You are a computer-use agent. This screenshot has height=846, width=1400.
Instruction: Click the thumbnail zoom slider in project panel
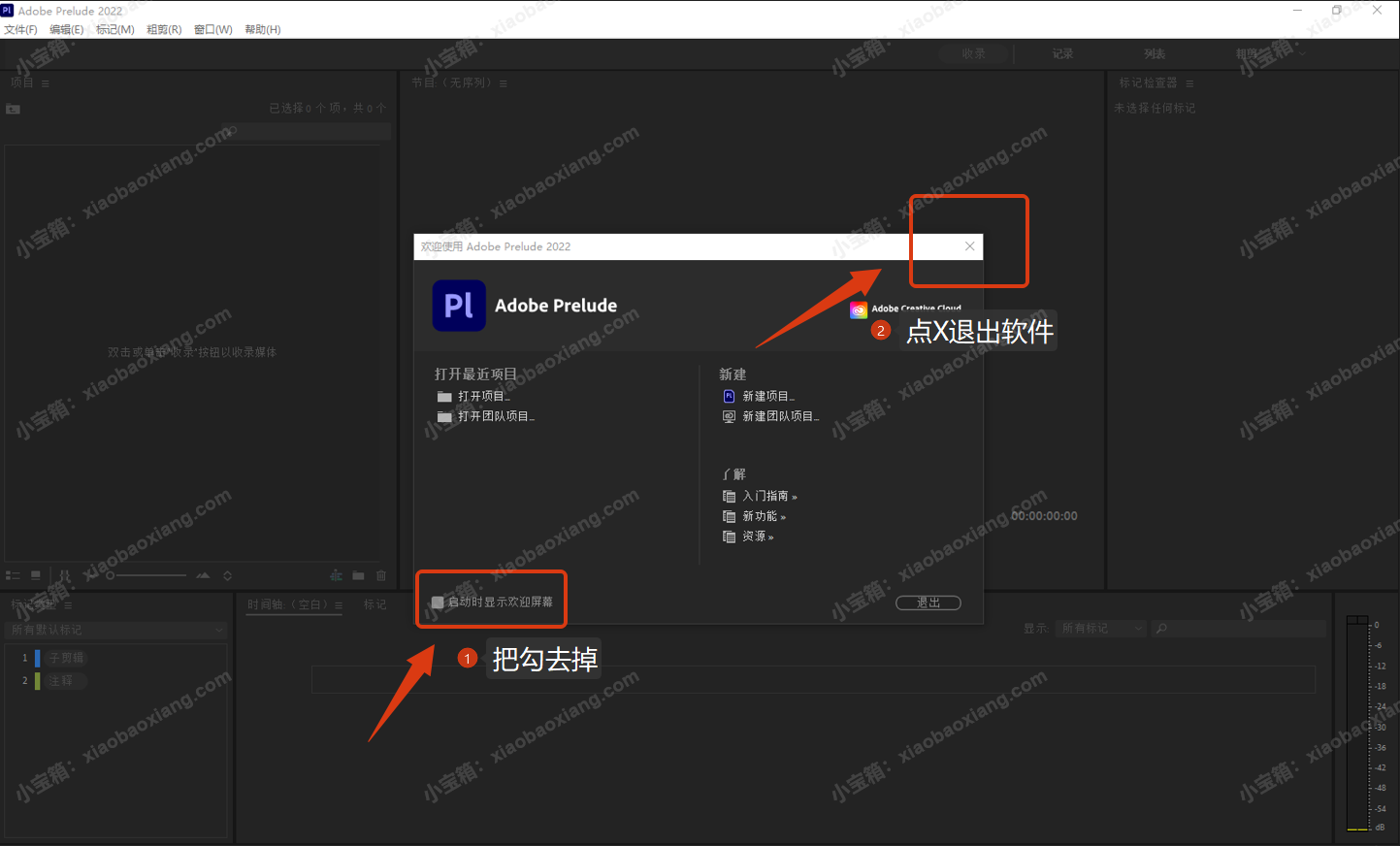(146, 575)
